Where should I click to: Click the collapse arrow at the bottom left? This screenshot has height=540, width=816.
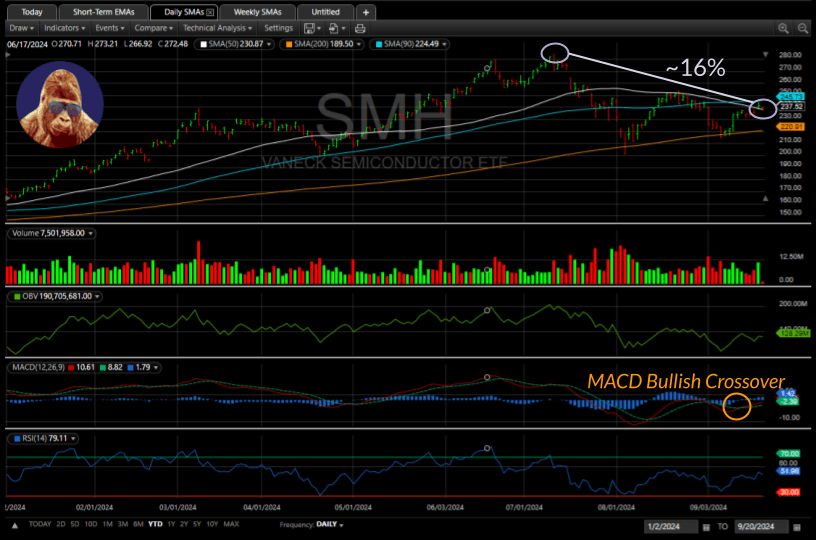[15, 524]
